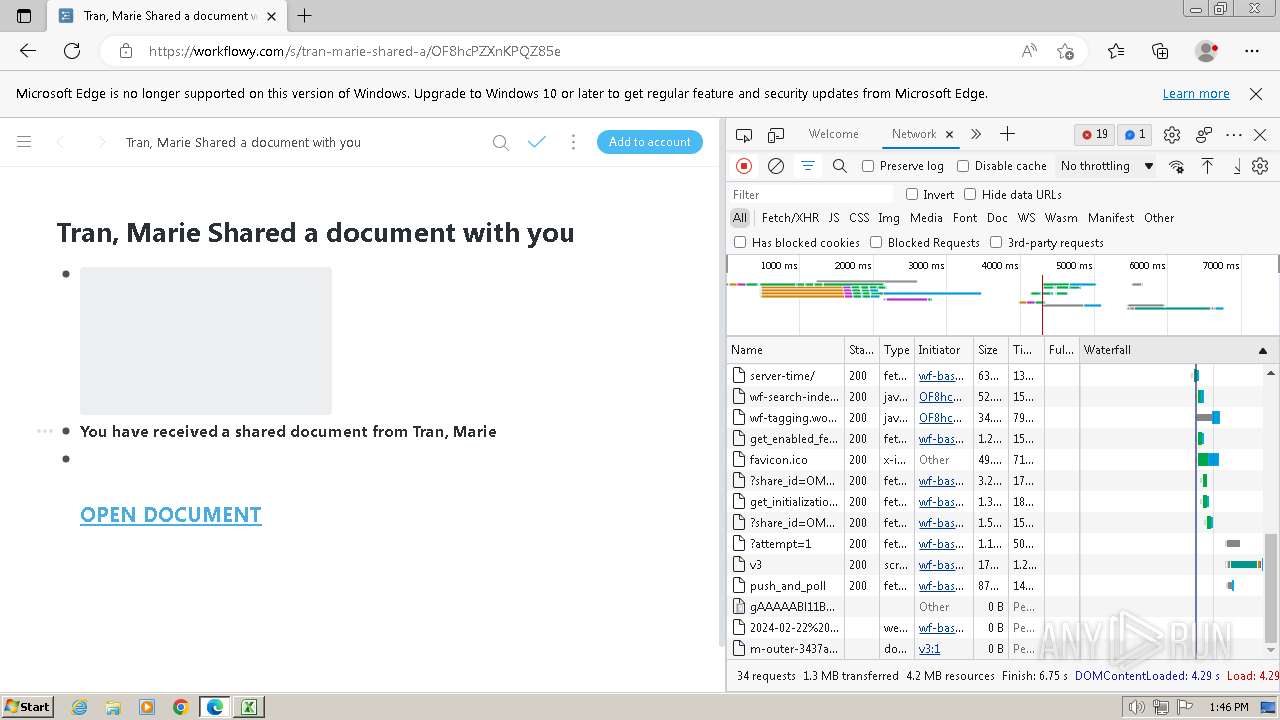1280x720 pixels.
Task: Click the Edge profile avatar icon
Action: click(1206, 51)
